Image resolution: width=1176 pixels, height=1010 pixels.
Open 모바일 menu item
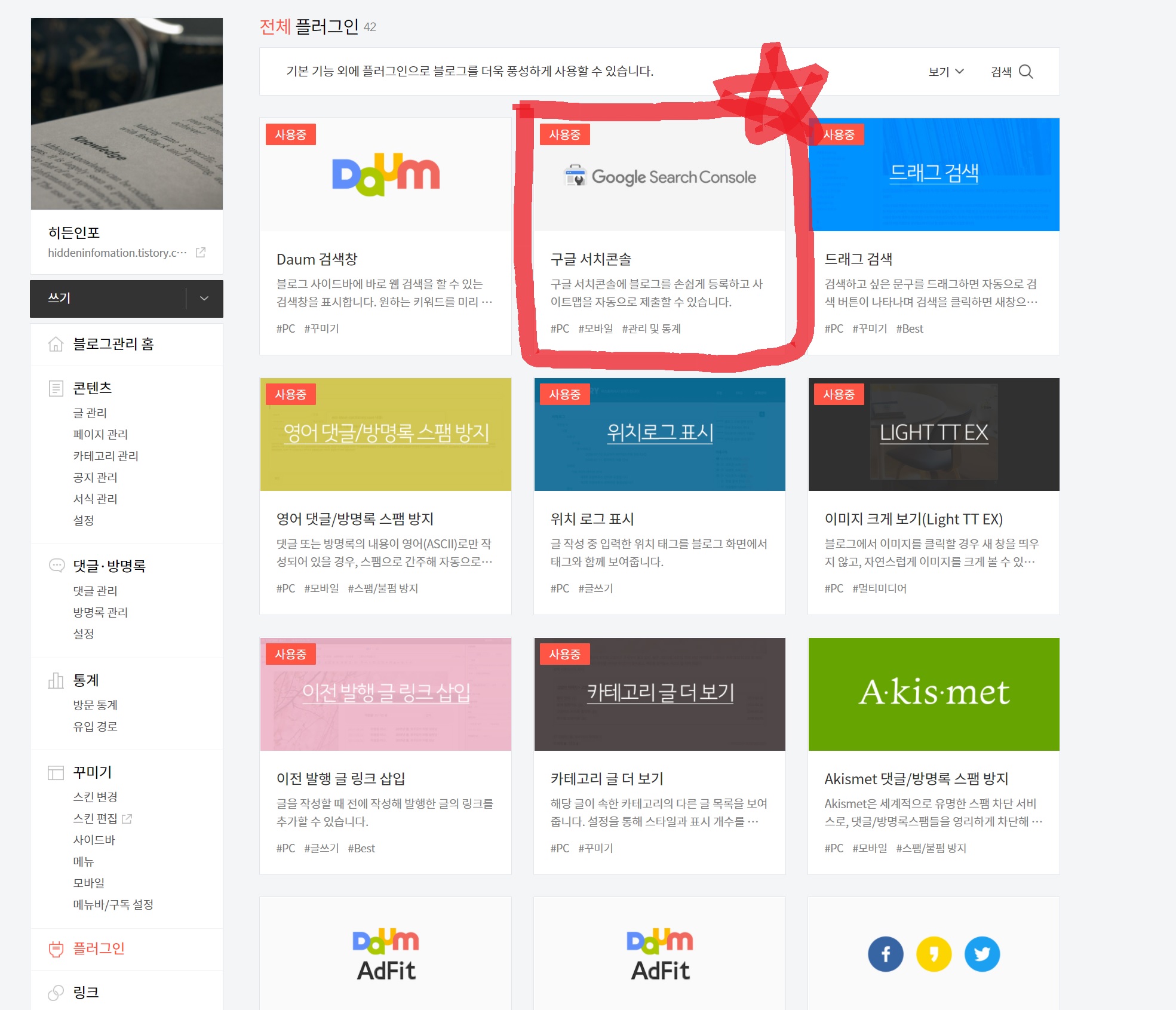[x=88, y=883]
